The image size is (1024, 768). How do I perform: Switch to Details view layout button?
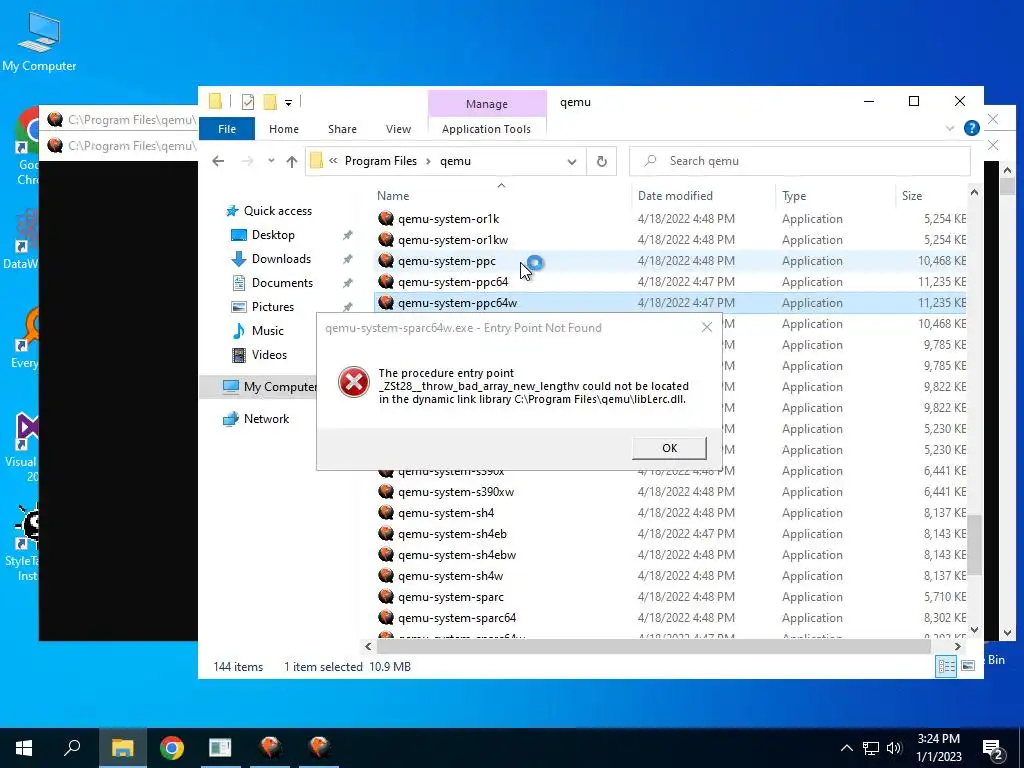[946, 666]
